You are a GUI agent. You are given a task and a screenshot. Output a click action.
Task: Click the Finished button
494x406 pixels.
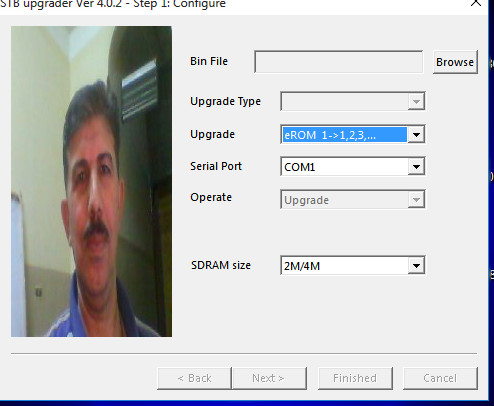click(355, 378)
